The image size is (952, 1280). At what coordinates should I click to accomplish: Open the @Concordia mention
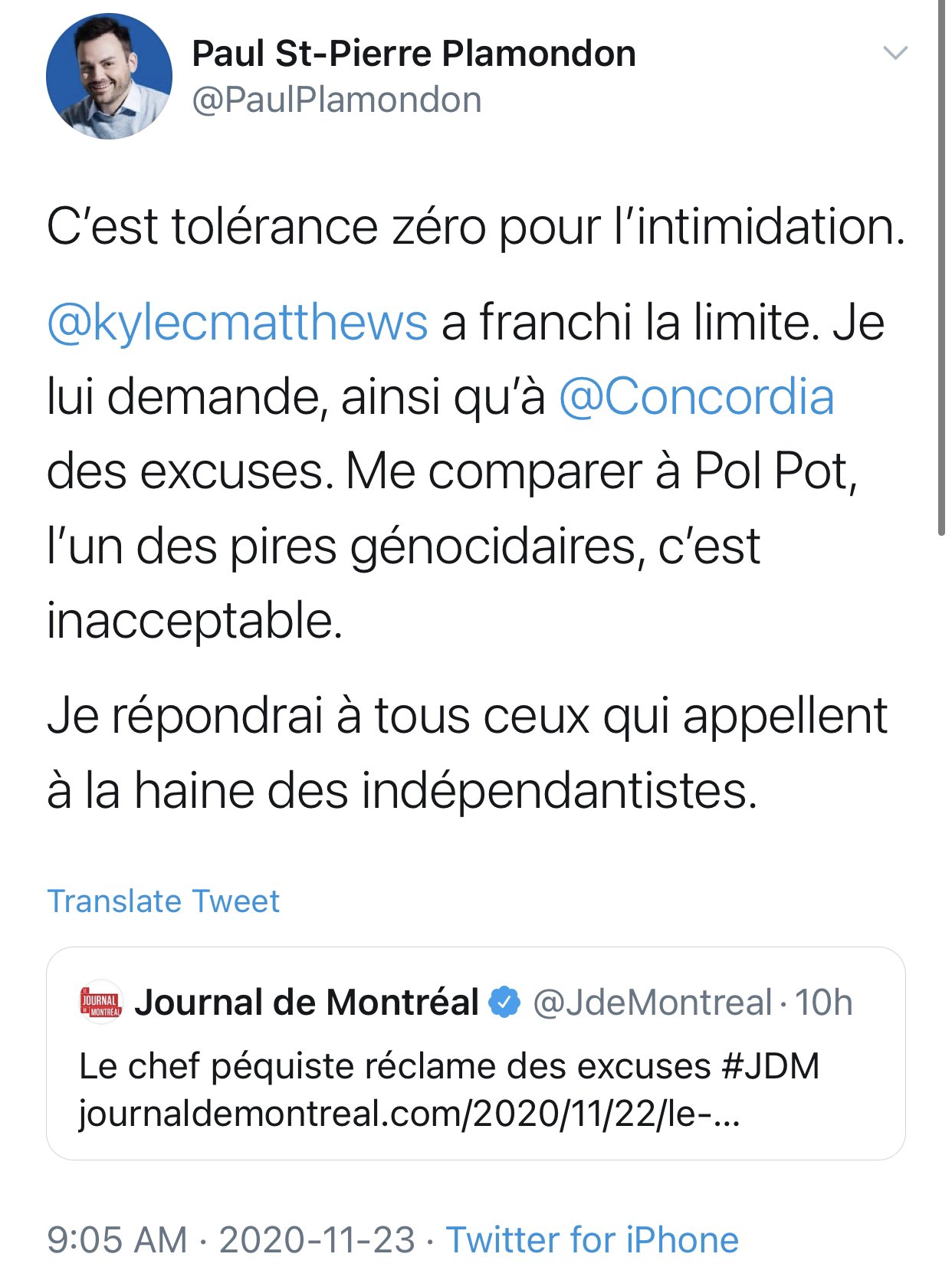696,396
